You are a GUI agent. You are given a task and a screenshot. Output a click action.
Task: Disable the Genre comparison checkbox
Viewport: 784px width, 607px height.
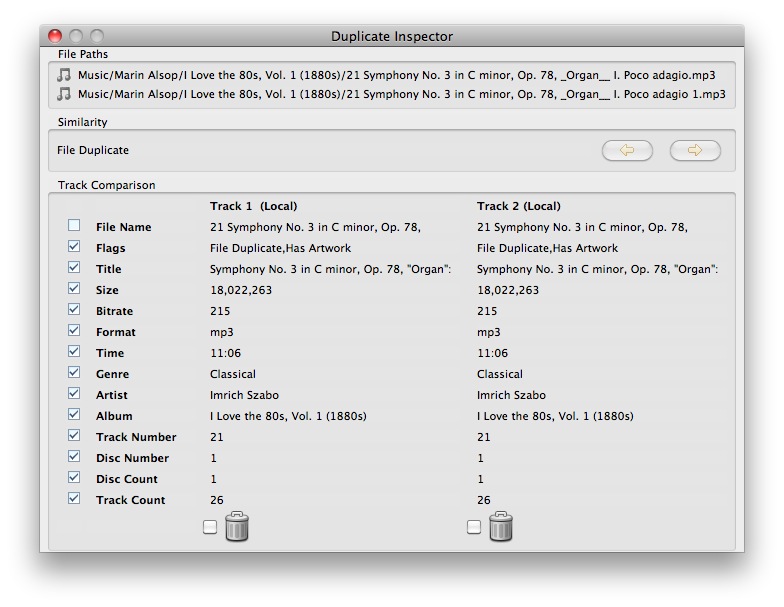pyautogui.click(x=74, y=373)
